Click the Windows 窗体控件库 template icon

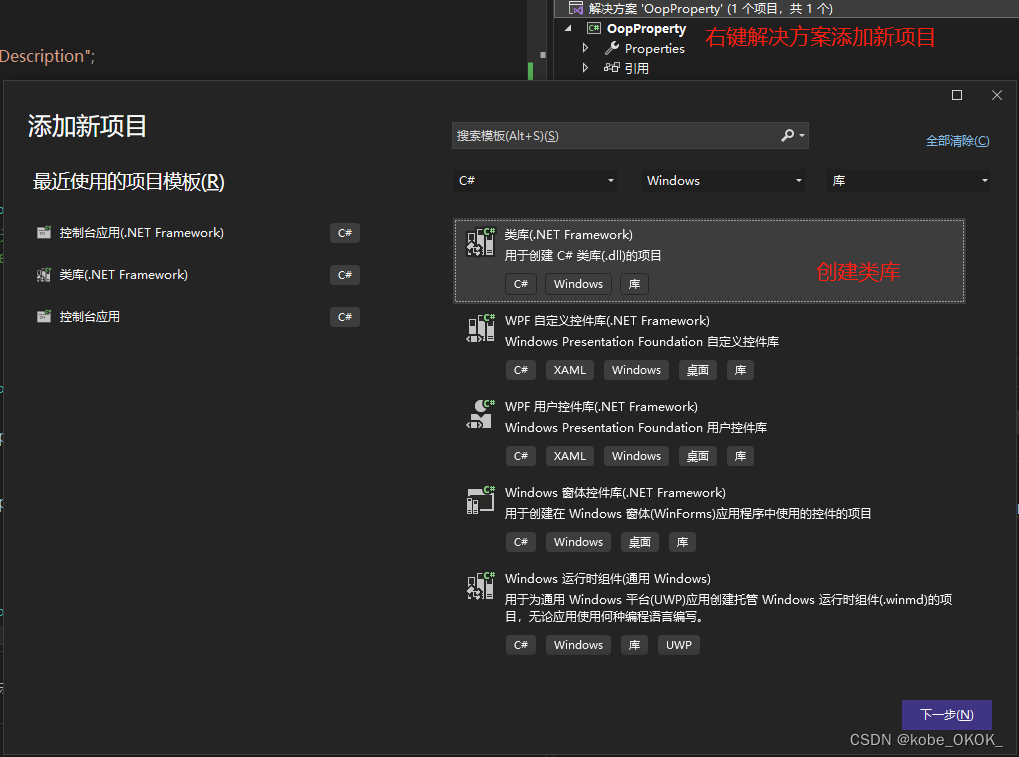pyautogui.click(x=481, y=500)
